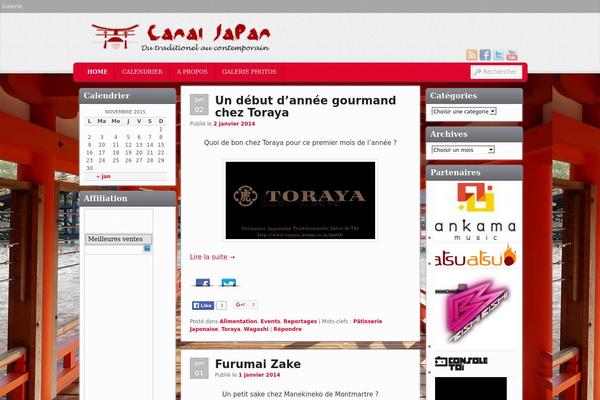600x400 pixels.
Task: Click calendar day 15
Action: tap(161, 145)
